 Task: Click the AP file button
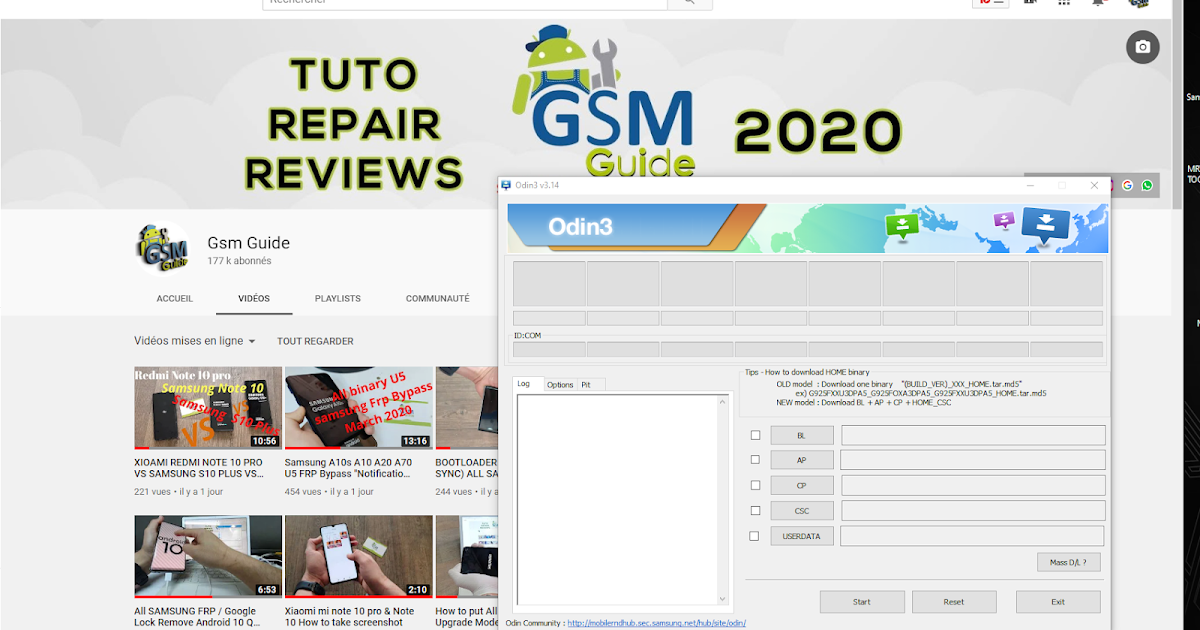[x=801, y=461]
